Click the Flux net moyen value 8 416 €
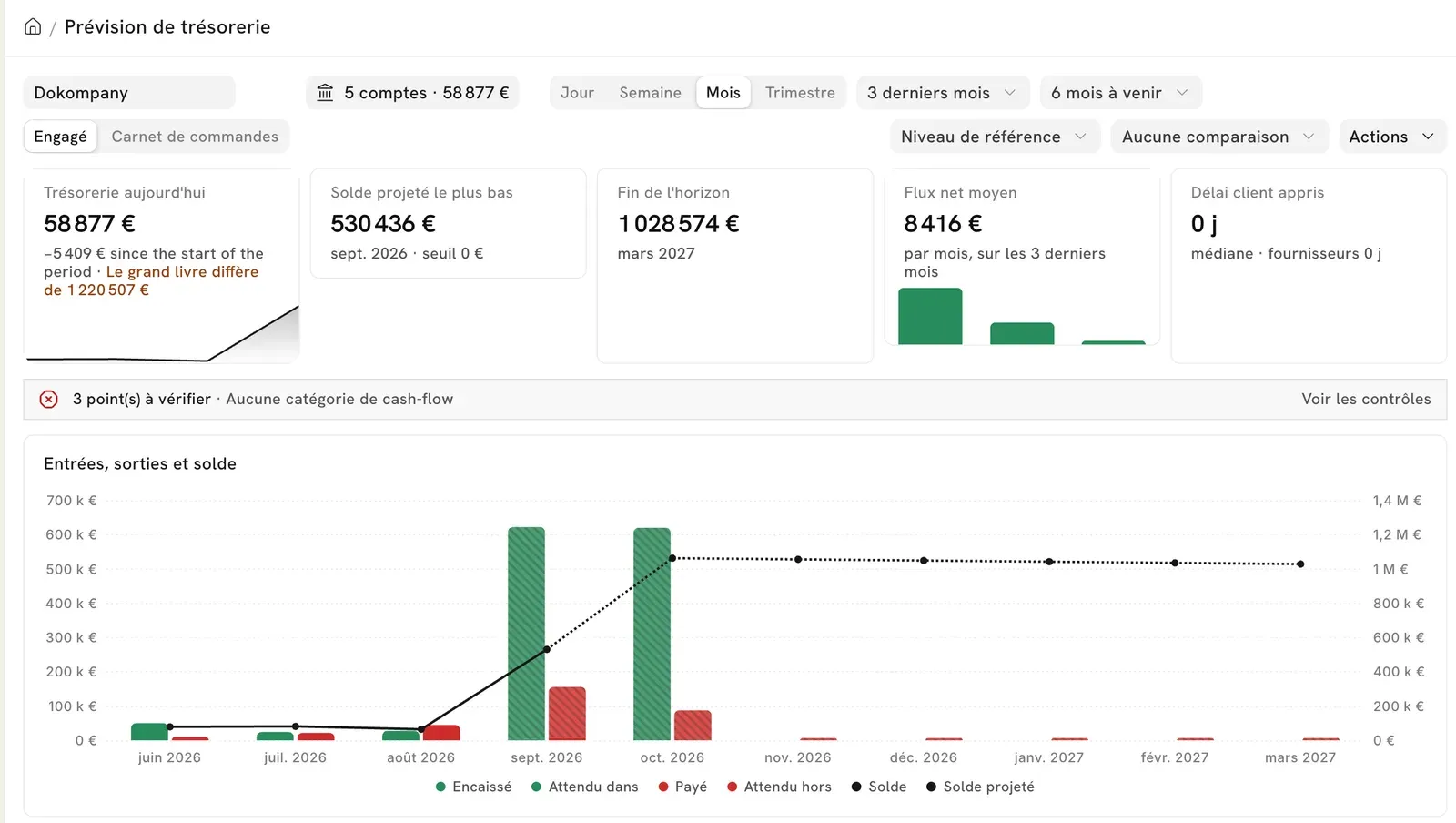 943,224
